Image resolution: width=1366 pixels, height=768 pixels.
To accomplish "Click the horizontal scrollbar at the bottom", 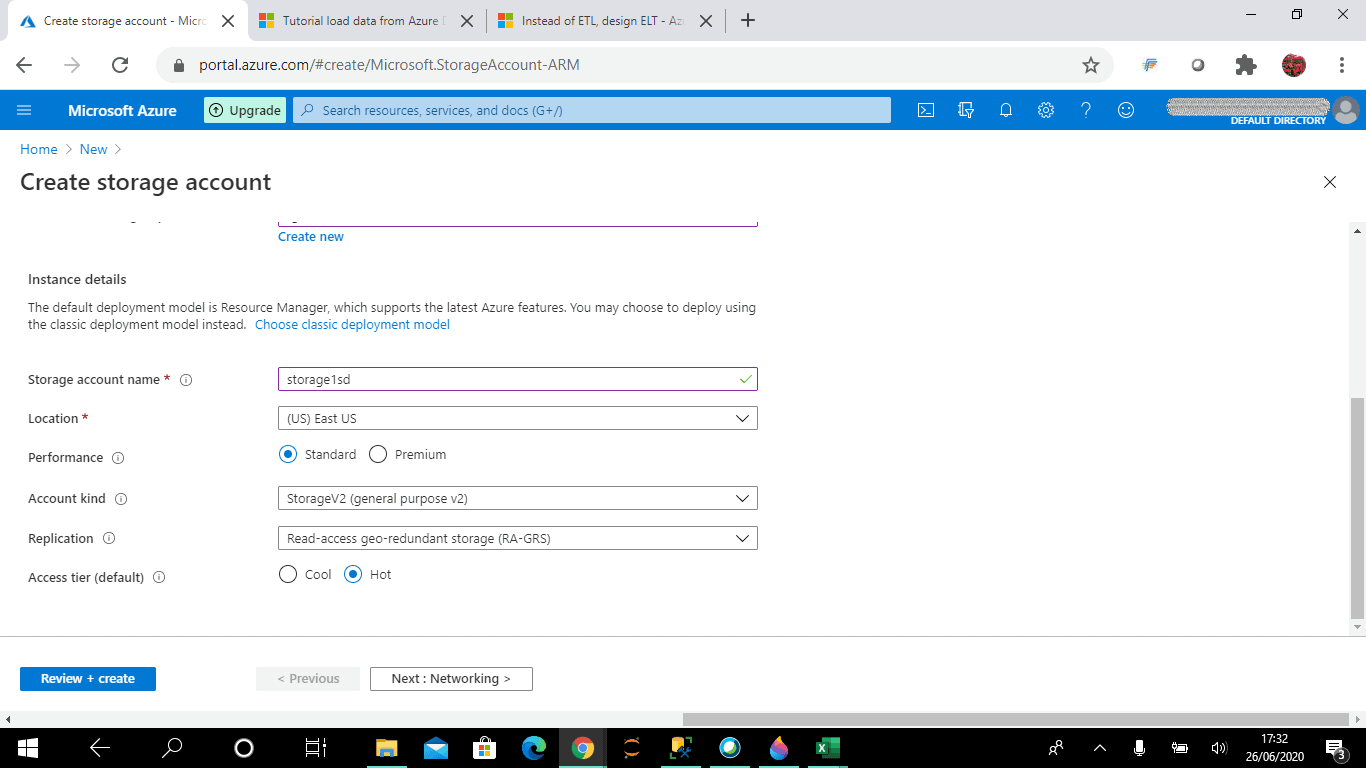I will pyautogui.click(x=1016, y=719).
